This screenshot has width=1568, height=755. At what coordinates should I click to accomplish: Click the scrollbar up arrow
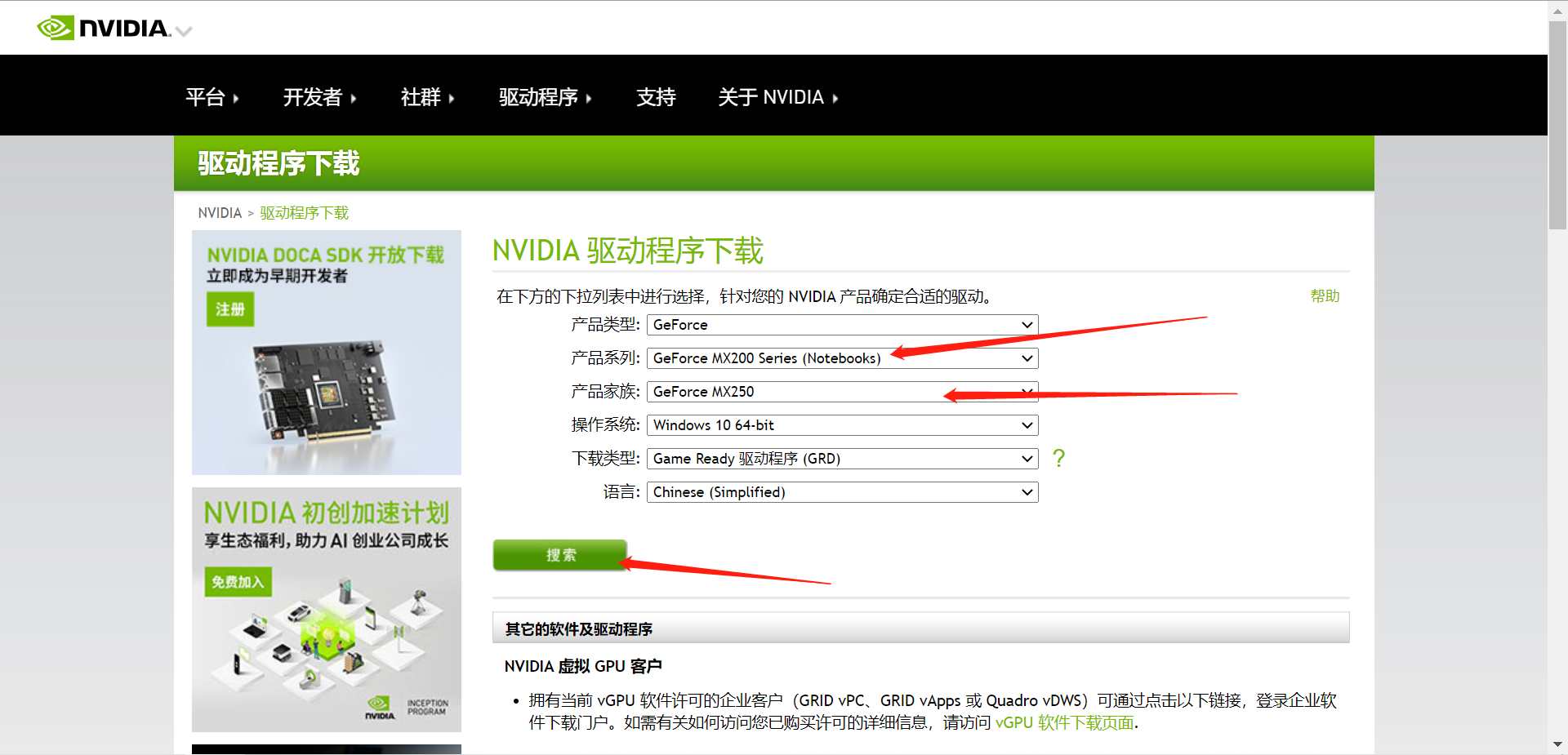tap(1557, 10)
